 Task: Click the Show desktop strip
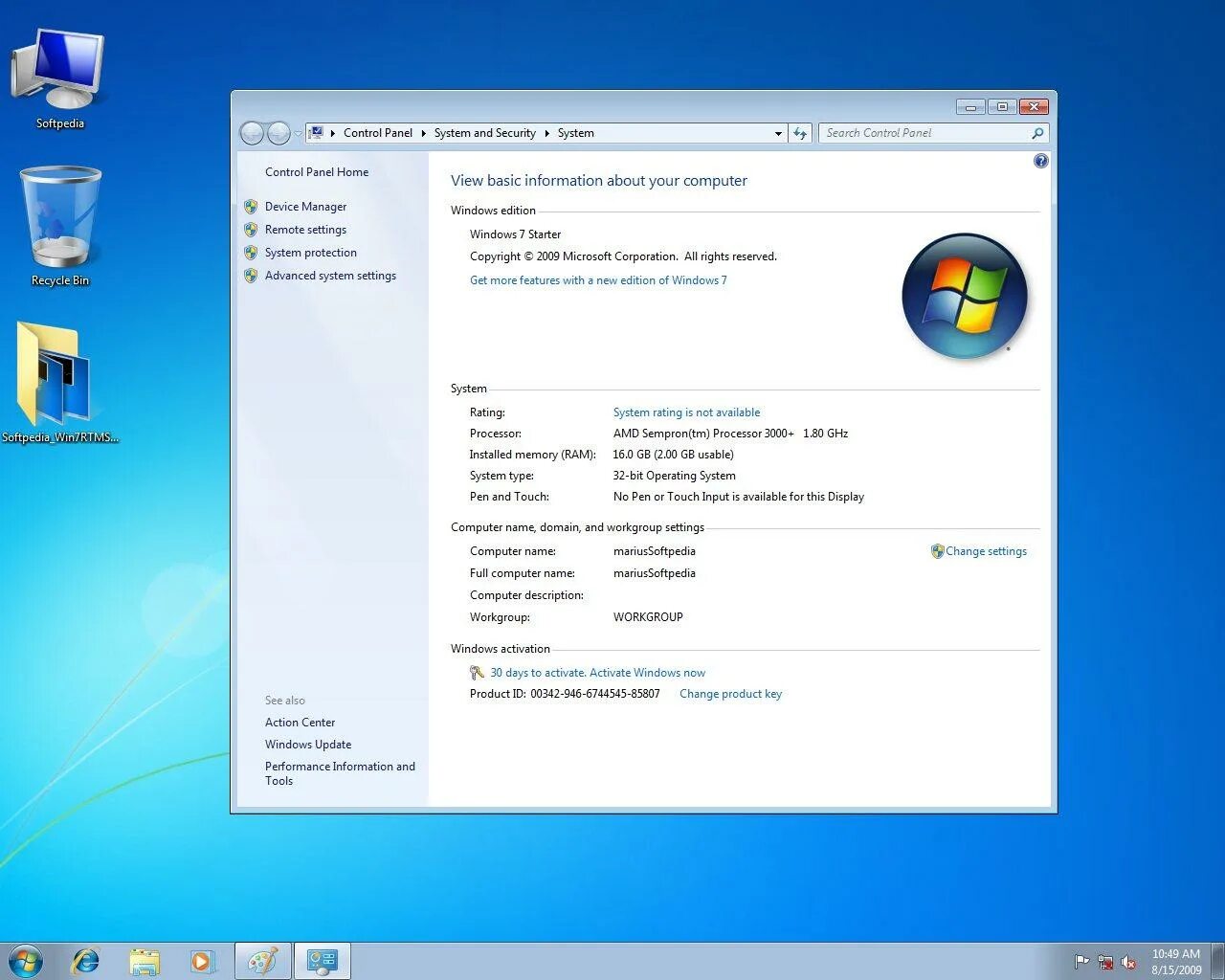(1218, 961)
